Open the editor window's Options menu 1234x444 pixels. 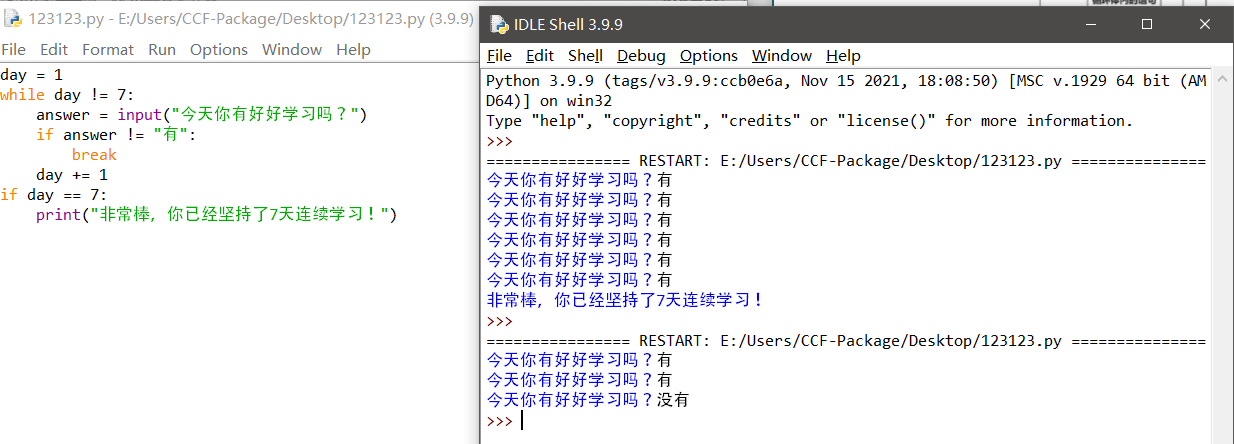coord(218,49)
